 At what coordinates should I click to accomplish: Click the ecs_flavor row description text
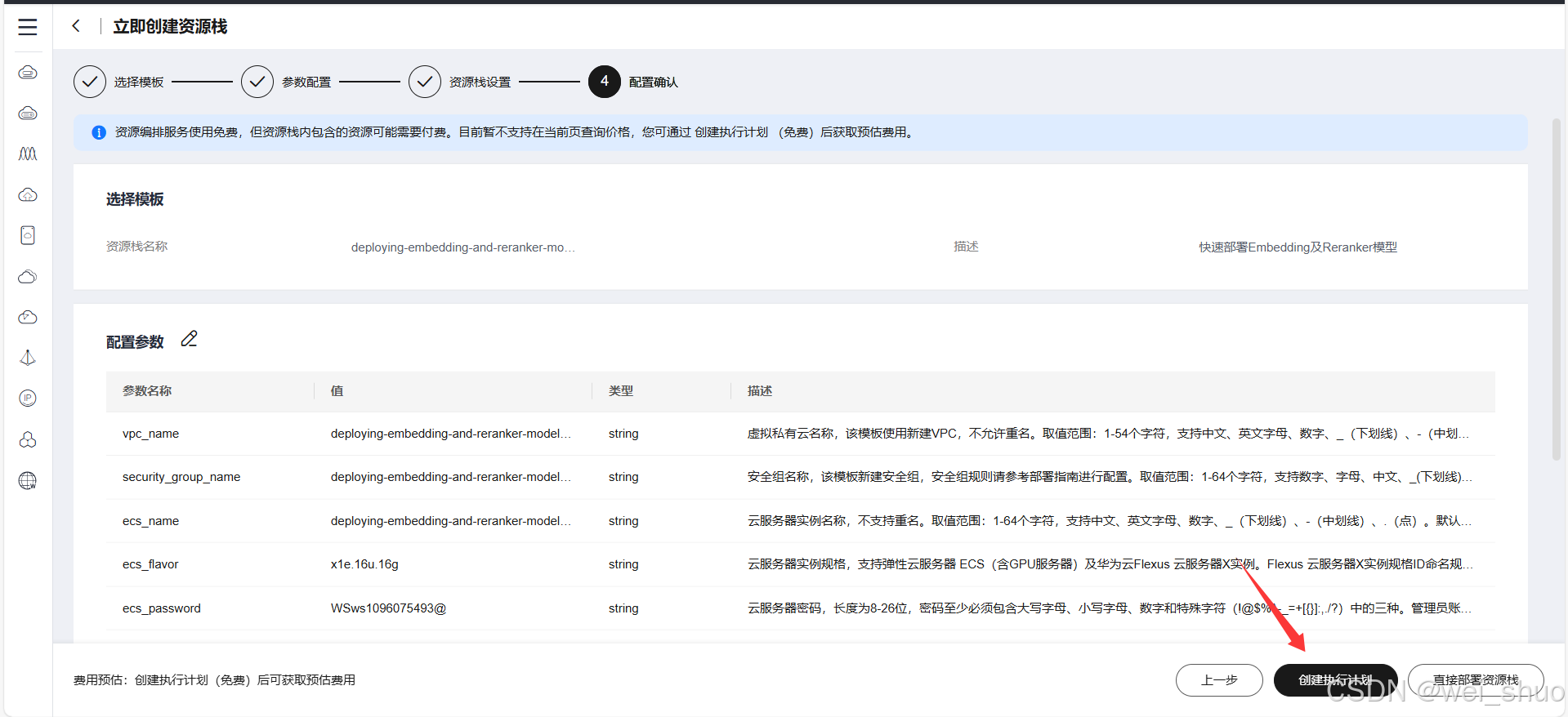pos(1110,564)
